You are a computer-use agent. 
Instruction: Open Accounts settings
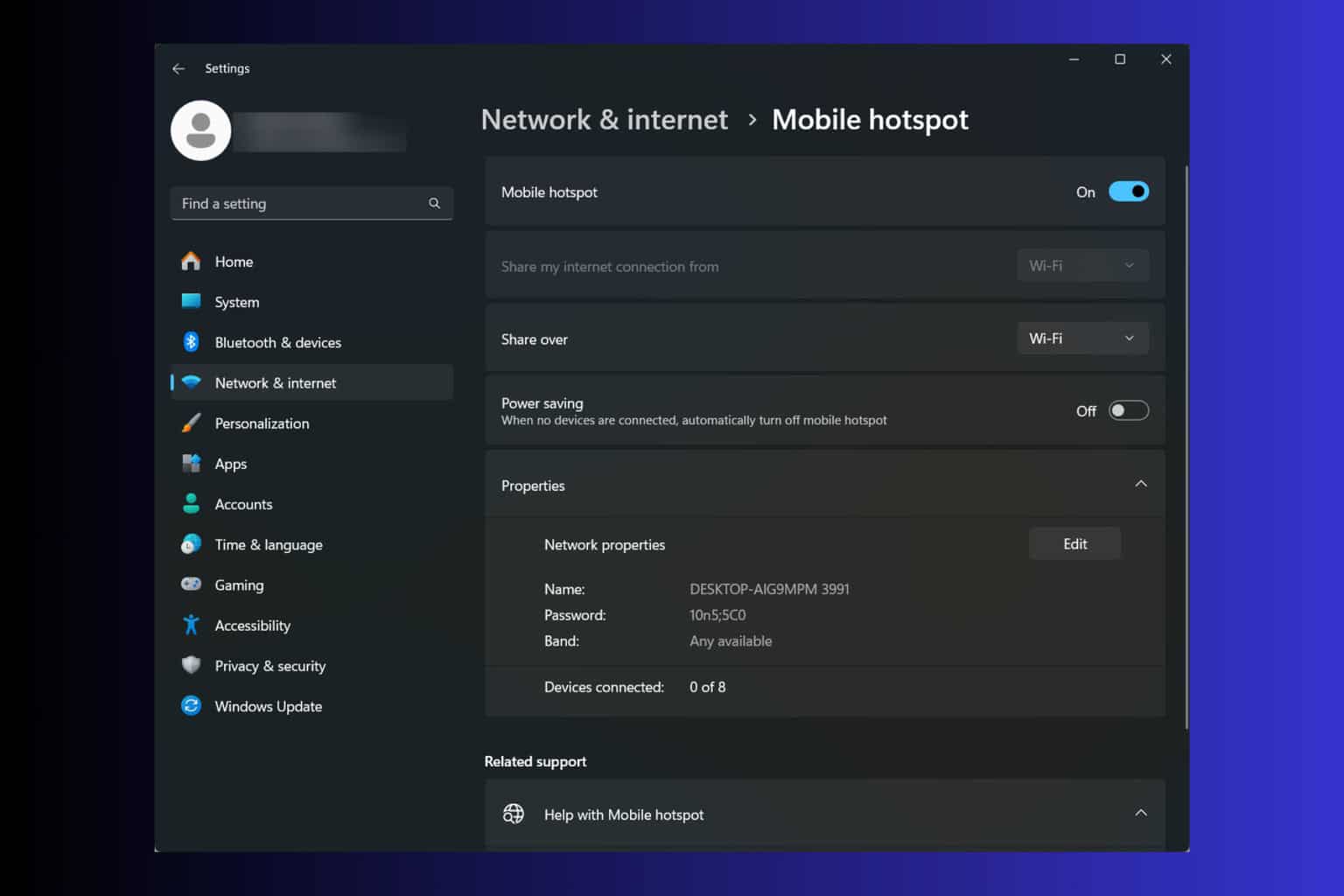pyautogui.click(x=312, y=504)
